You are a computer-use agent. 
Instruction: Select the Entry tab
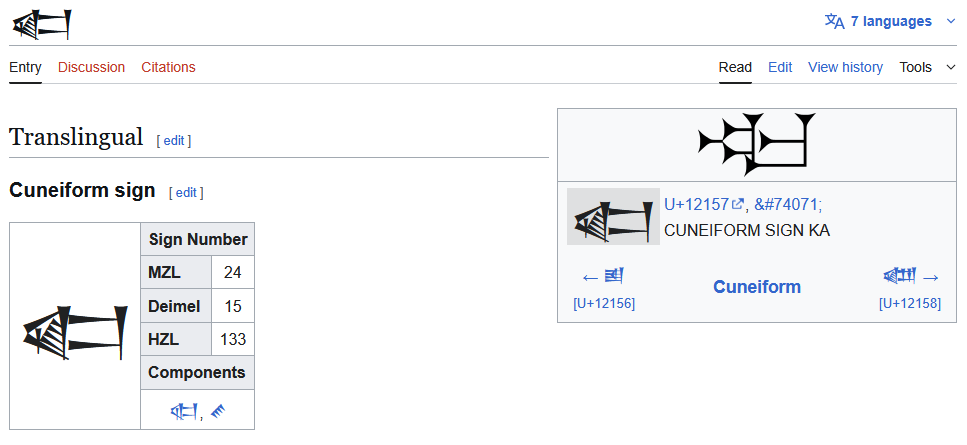tap(25, 67)
